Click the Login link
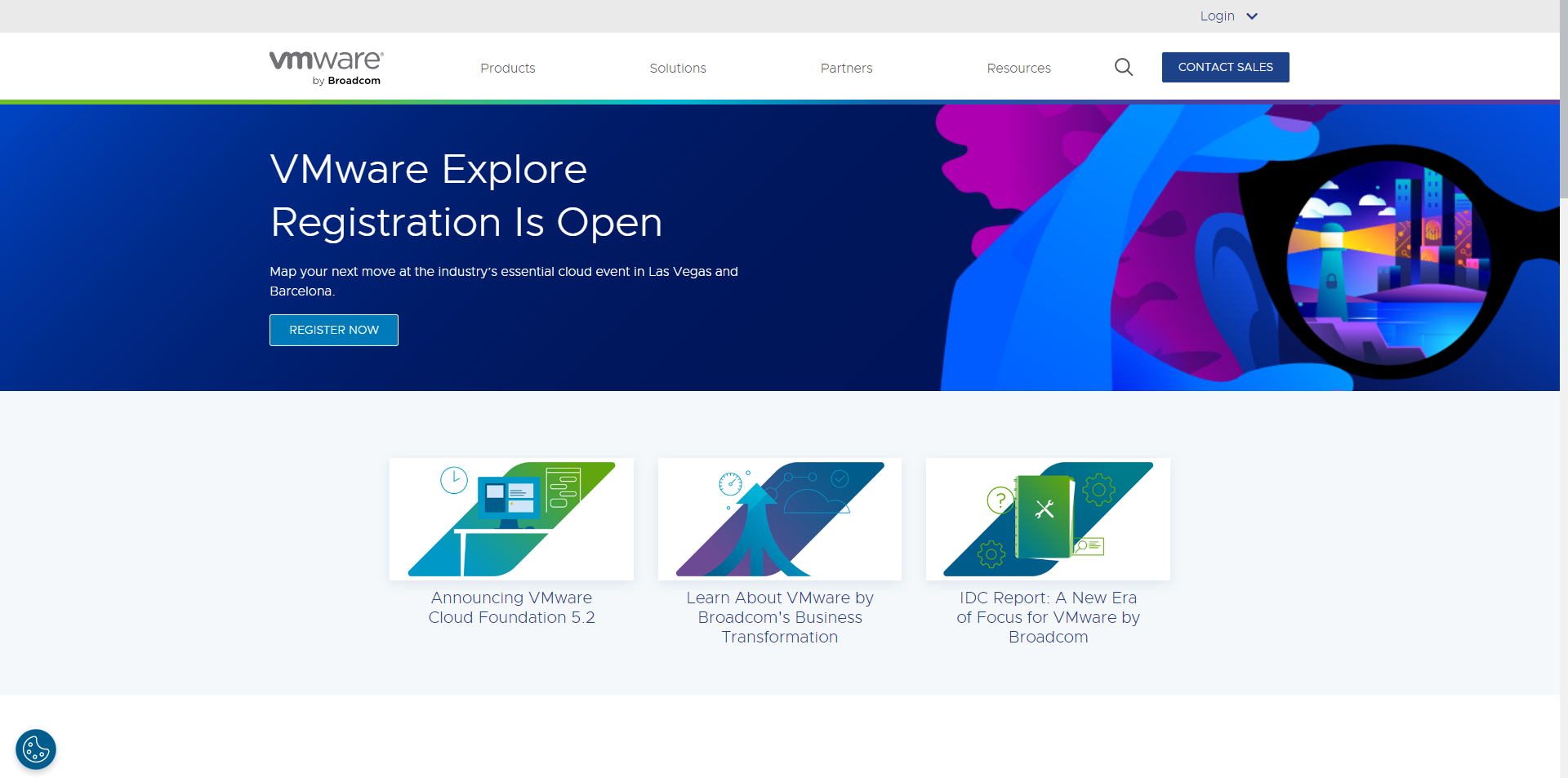 (1217, 16)
